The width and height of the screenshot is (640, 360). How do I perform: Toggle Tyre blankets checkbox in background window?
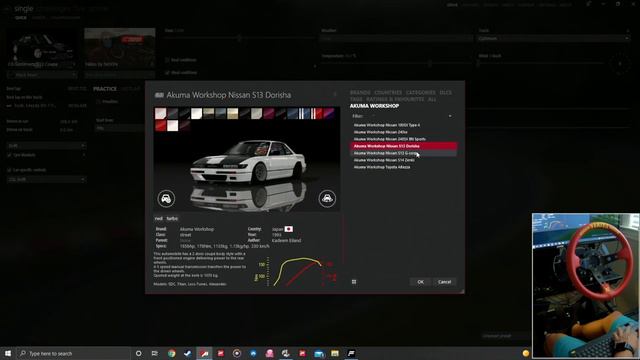point(9,155)
